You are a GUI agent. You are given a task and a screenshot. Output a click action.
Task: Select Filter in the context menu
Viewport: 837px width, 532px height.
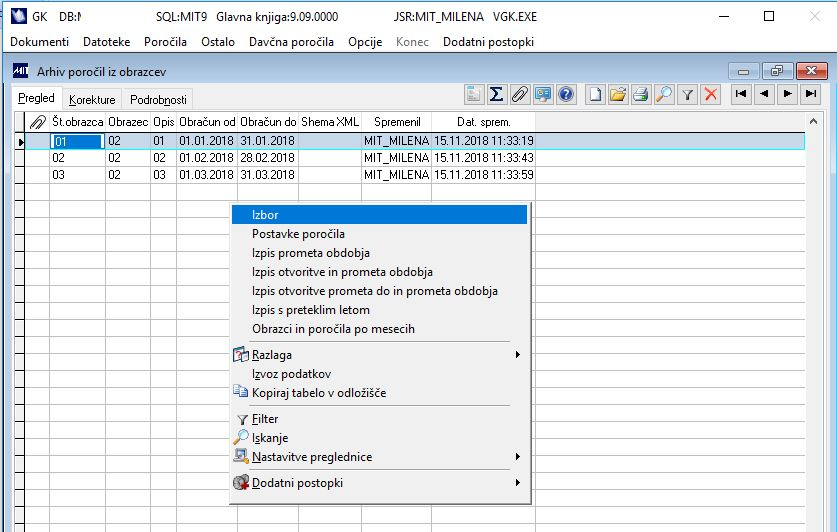(x=380, y=419)
